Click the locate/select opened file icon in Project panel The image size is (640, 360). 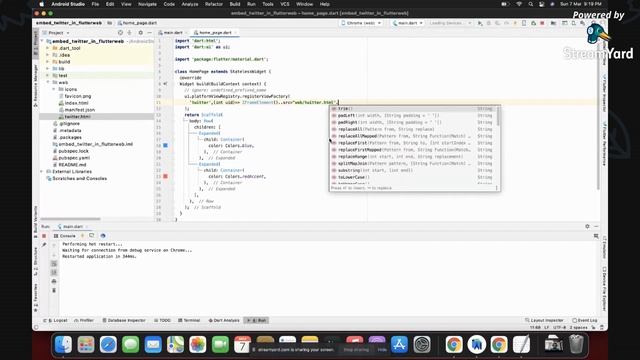(120, 33)
